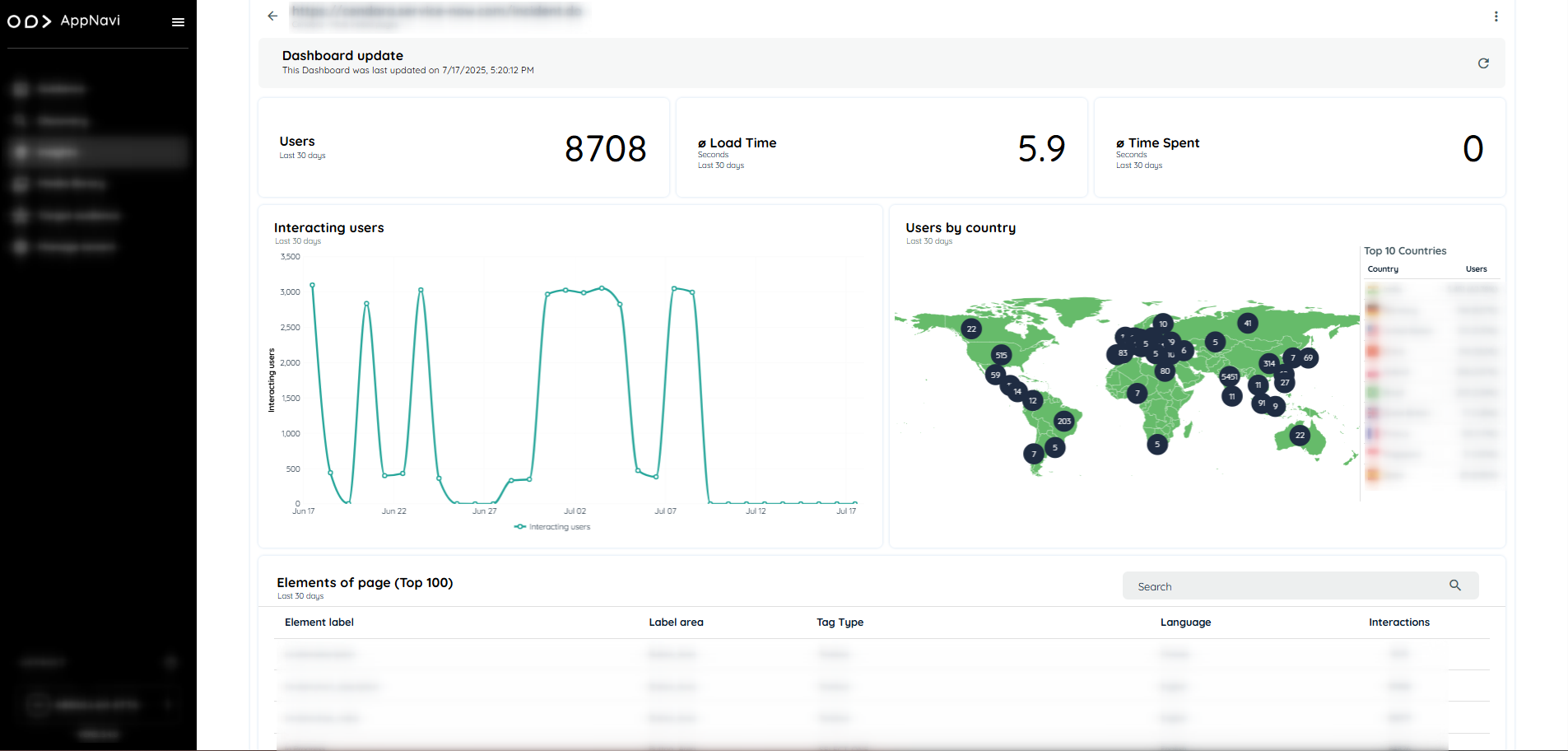This screenshot has height=751, width=1568.
Task: Click the 3,500 y-axis label
Action: point(290,257)
